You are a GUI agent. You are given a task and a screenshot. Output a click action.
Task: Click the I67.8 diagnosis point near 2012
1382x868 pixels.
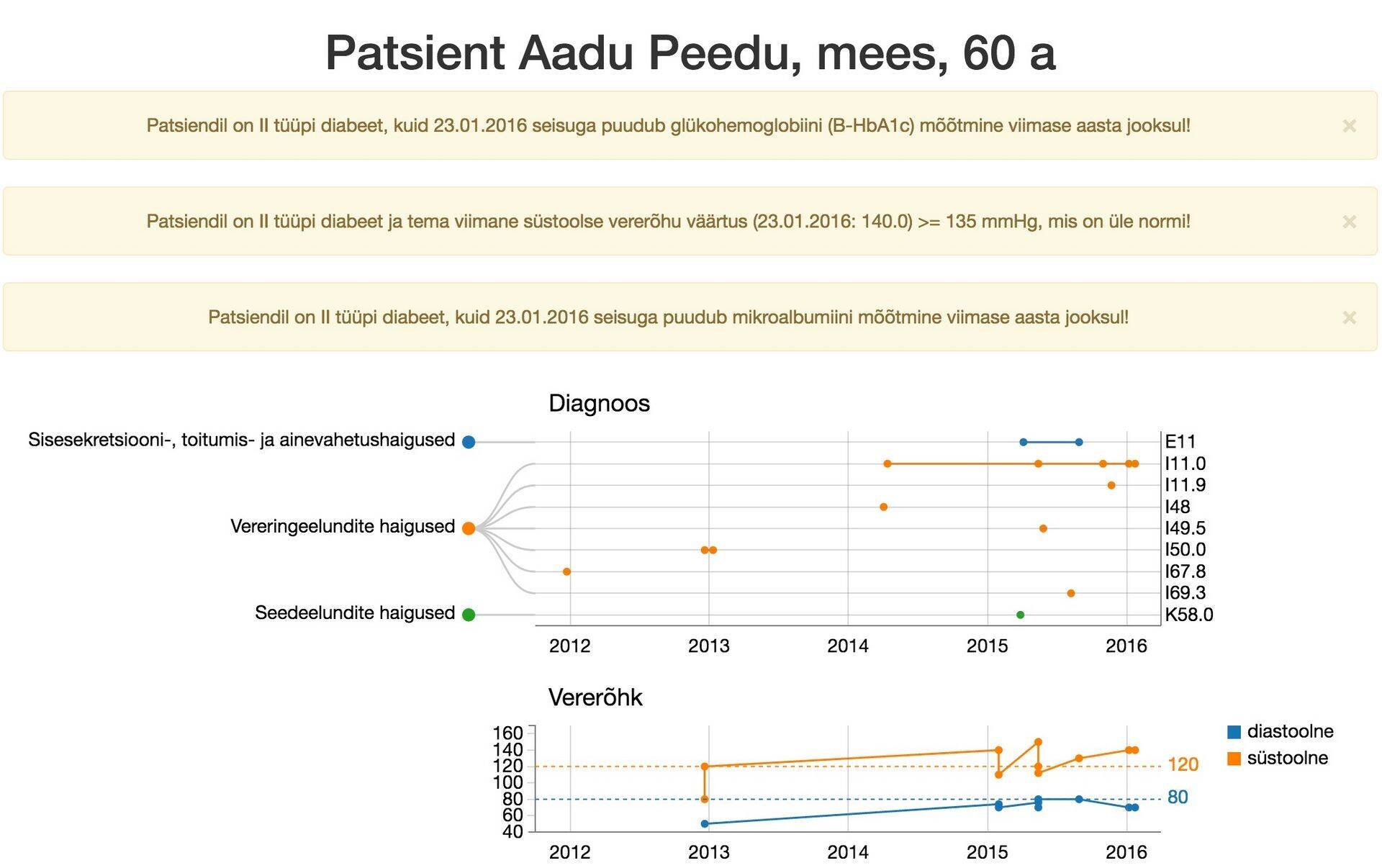point(566,571)
